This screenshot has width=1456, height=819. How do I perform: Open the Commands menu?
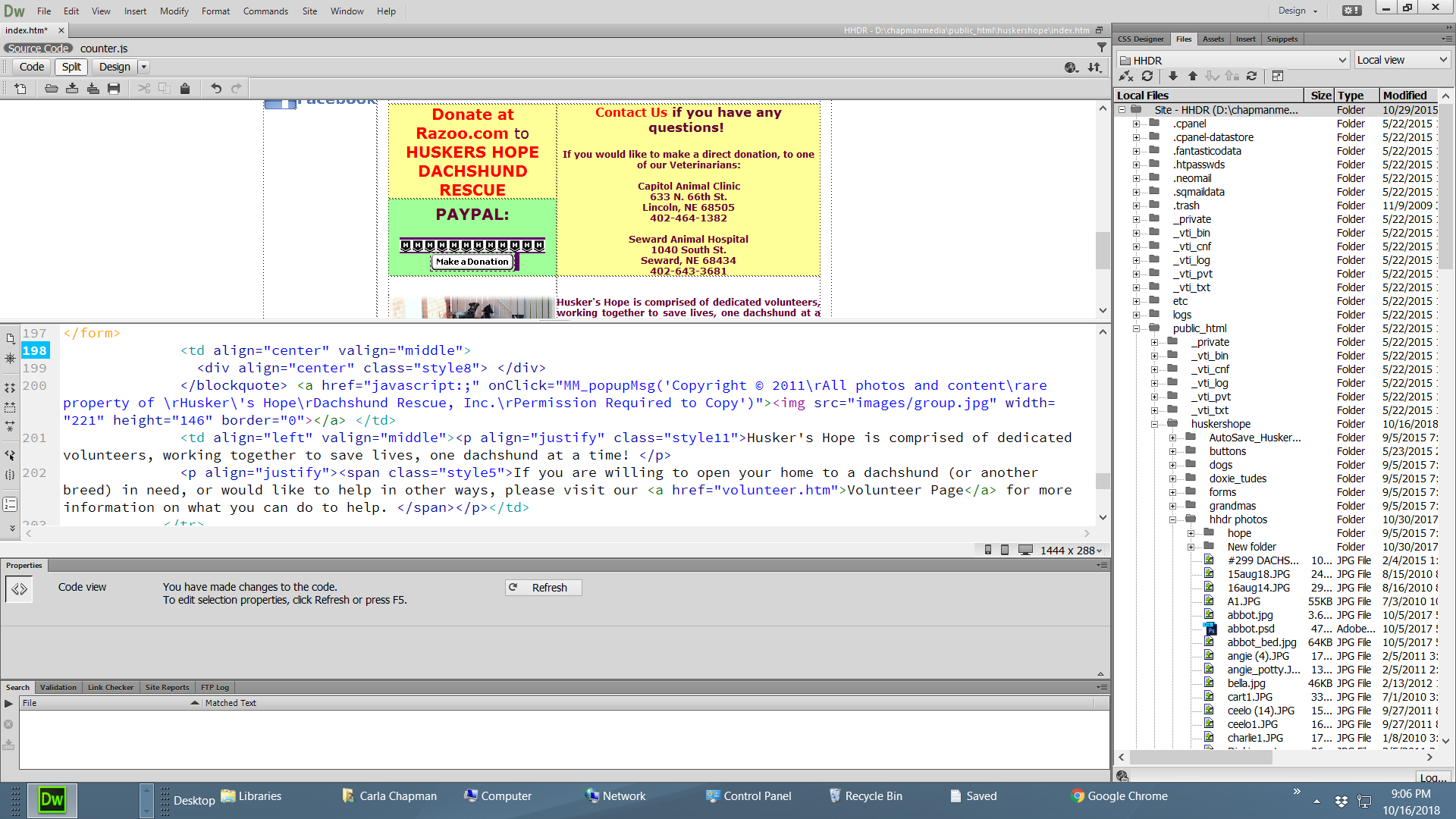point(265,11)
